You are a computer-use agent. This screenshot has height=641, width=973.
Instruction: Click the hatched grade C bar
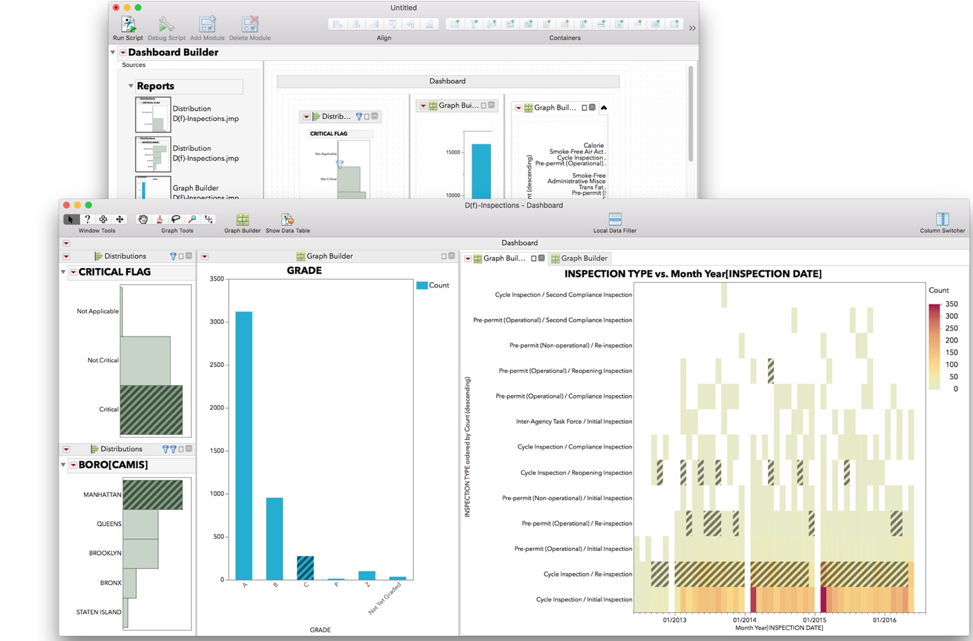coord(305,568)
